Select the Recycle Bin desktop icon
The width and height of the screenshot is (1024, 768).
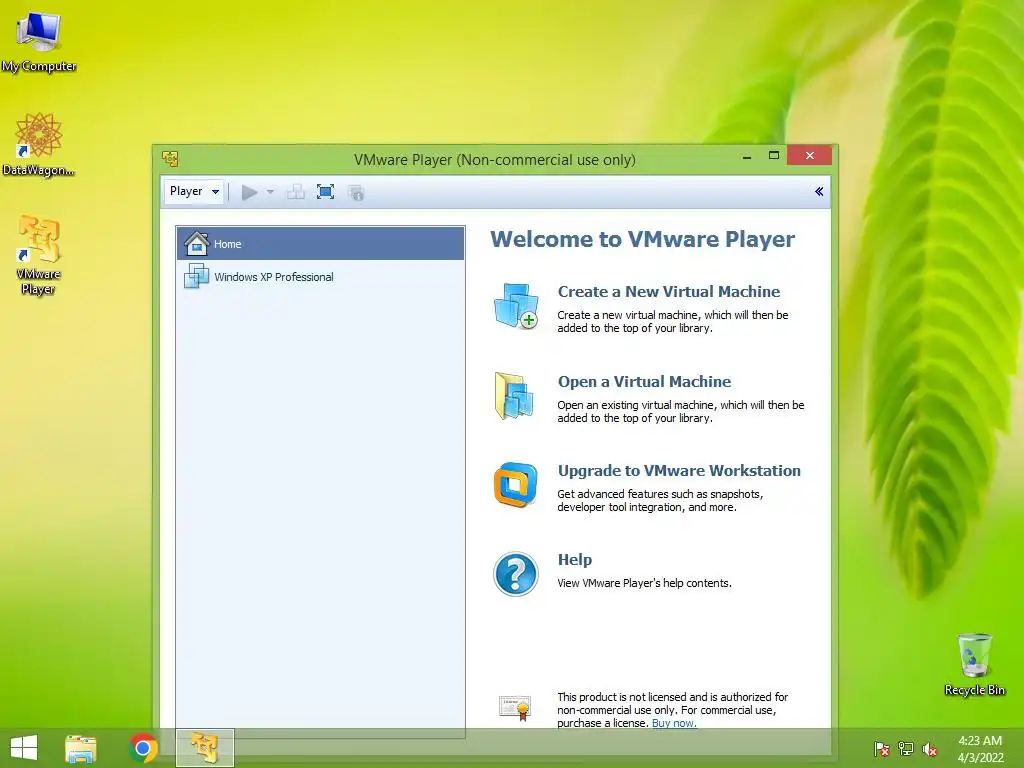click(974, 664)
